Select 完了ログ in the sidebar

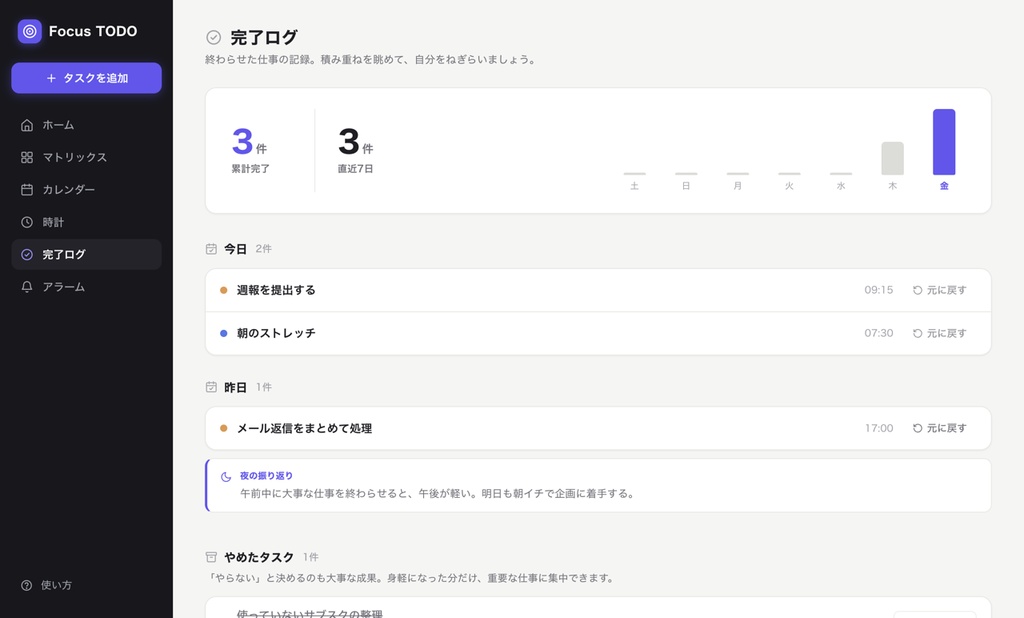[86, 254]
